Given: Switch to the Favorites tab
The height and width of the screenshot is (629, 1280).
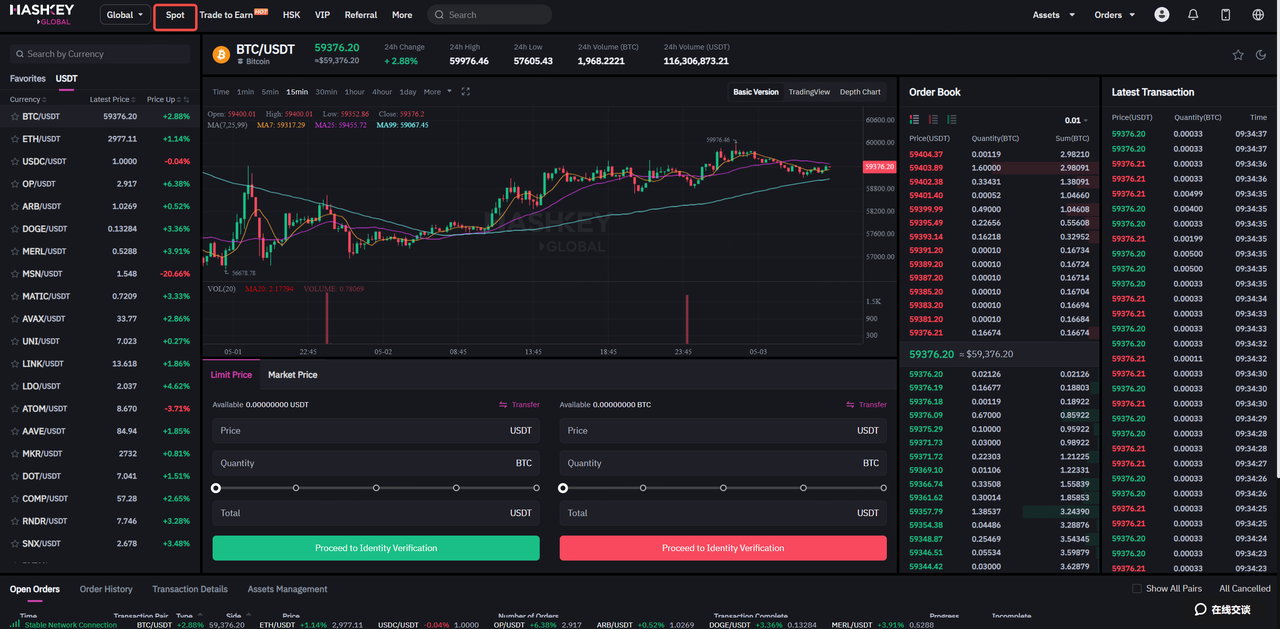Looking at the screenshot, I should coord(28,78).
